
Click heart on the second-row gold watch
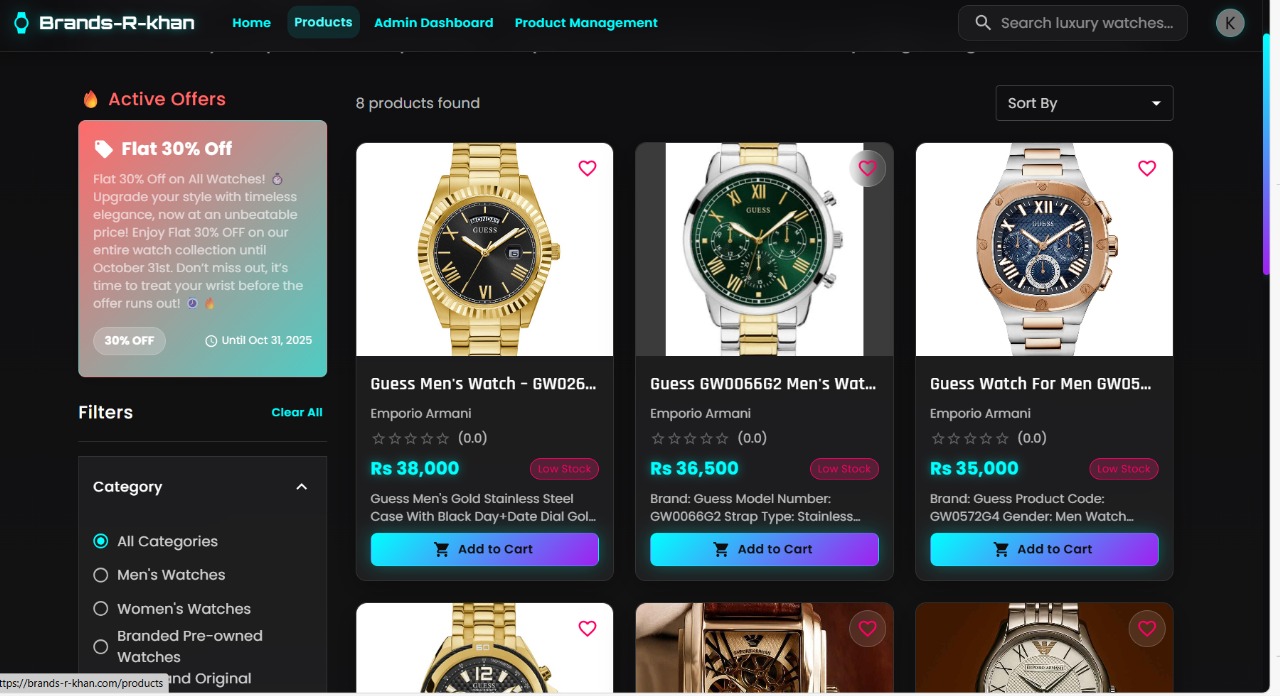click(587, 628)
